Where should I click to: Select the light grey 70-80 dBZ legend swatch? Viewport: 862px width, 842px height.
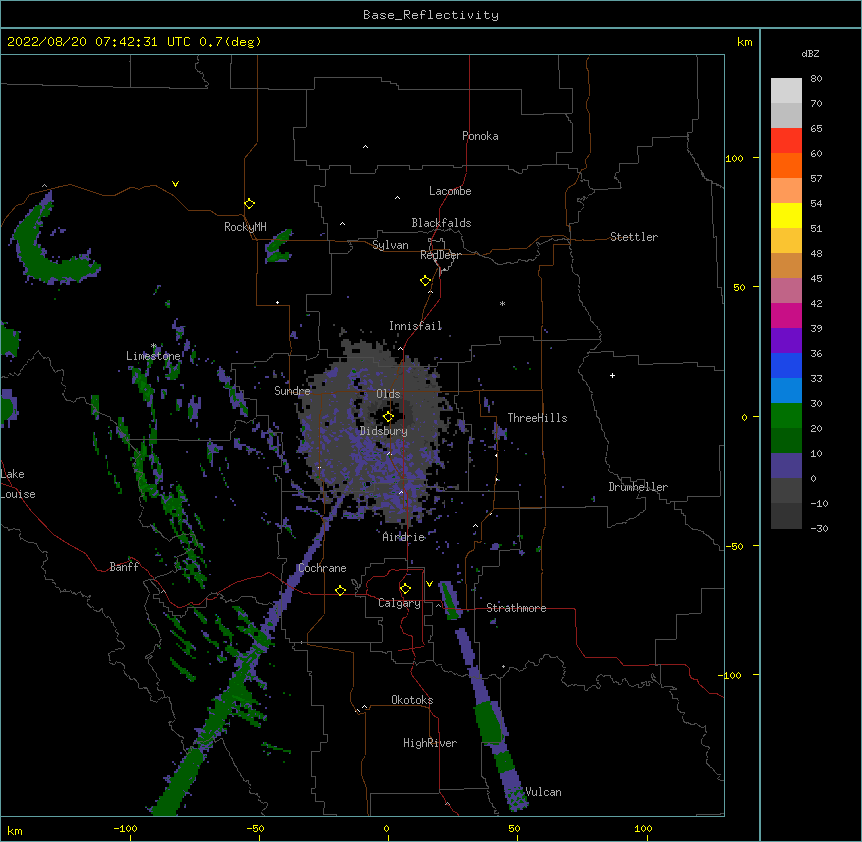[786, 91]
